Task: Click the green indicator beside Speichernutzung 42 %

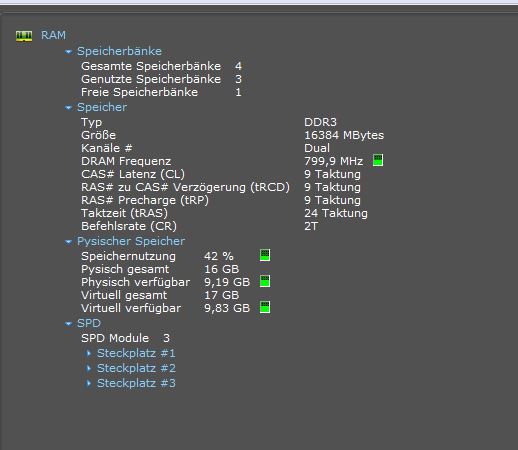Action: [265, 255]
